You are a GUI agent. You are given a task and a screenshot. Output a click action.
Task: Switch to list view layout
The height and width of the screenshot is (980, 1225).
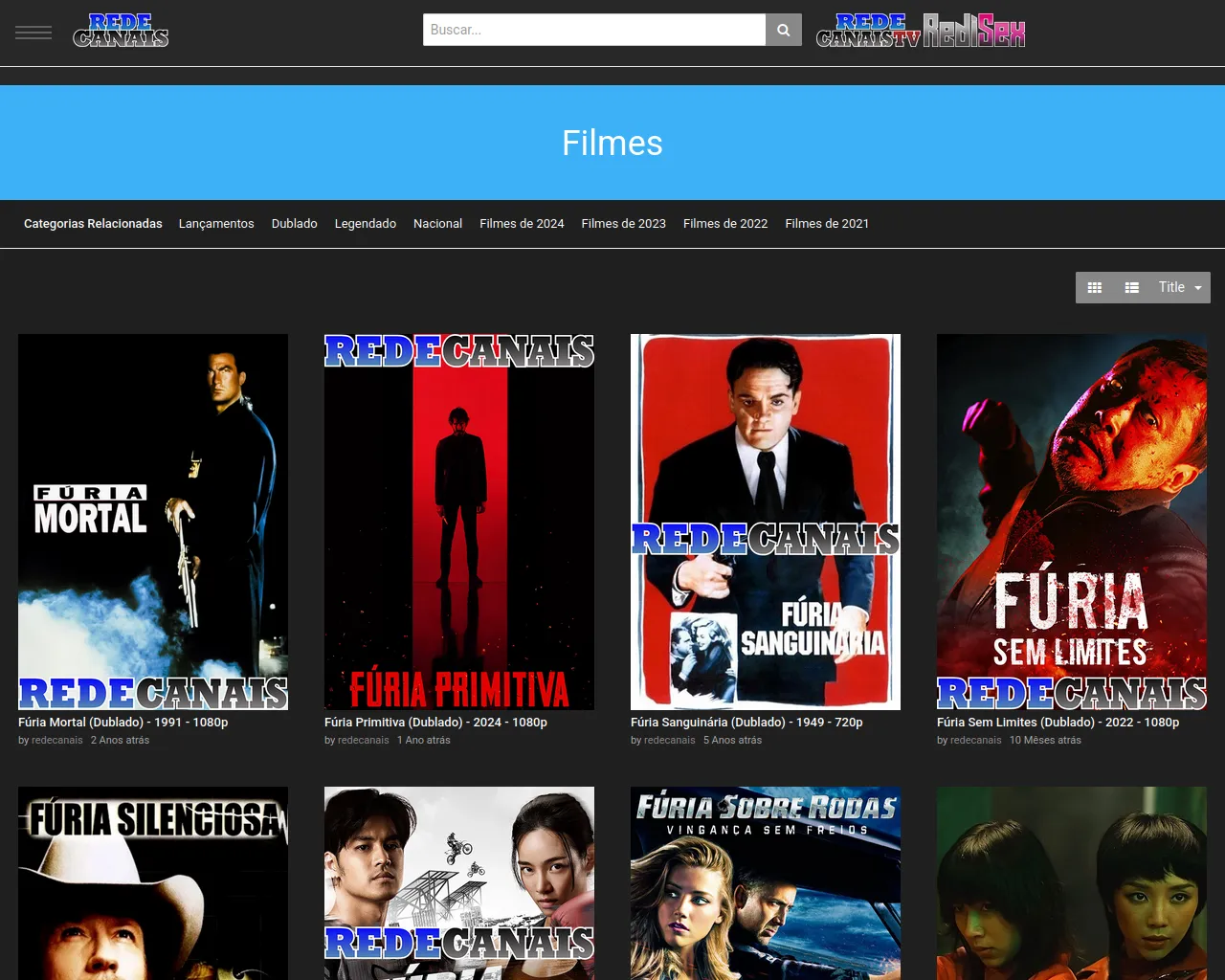point(1131,287)
